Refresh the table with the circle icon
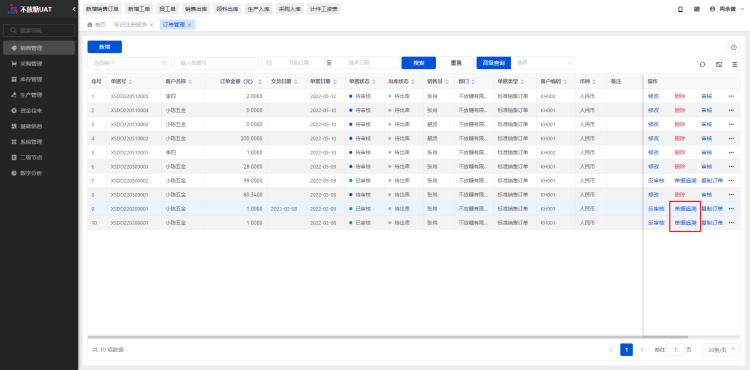Viewport: 750px width, 370px height. (x=703, y=64)
